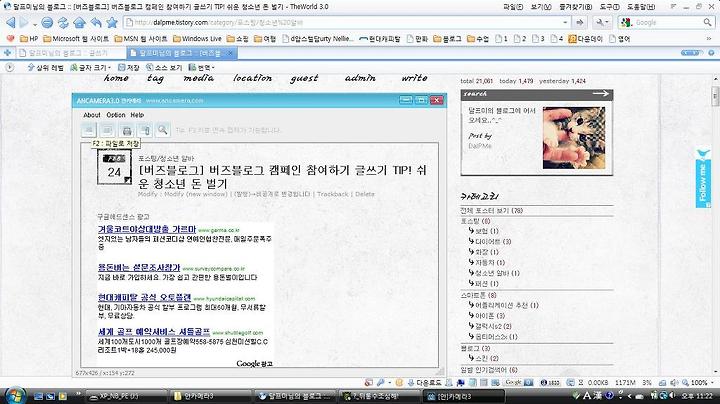Viewport: 720px width, 404px height.
Task: Open the browser home page icon
Action: pos(79,22)
